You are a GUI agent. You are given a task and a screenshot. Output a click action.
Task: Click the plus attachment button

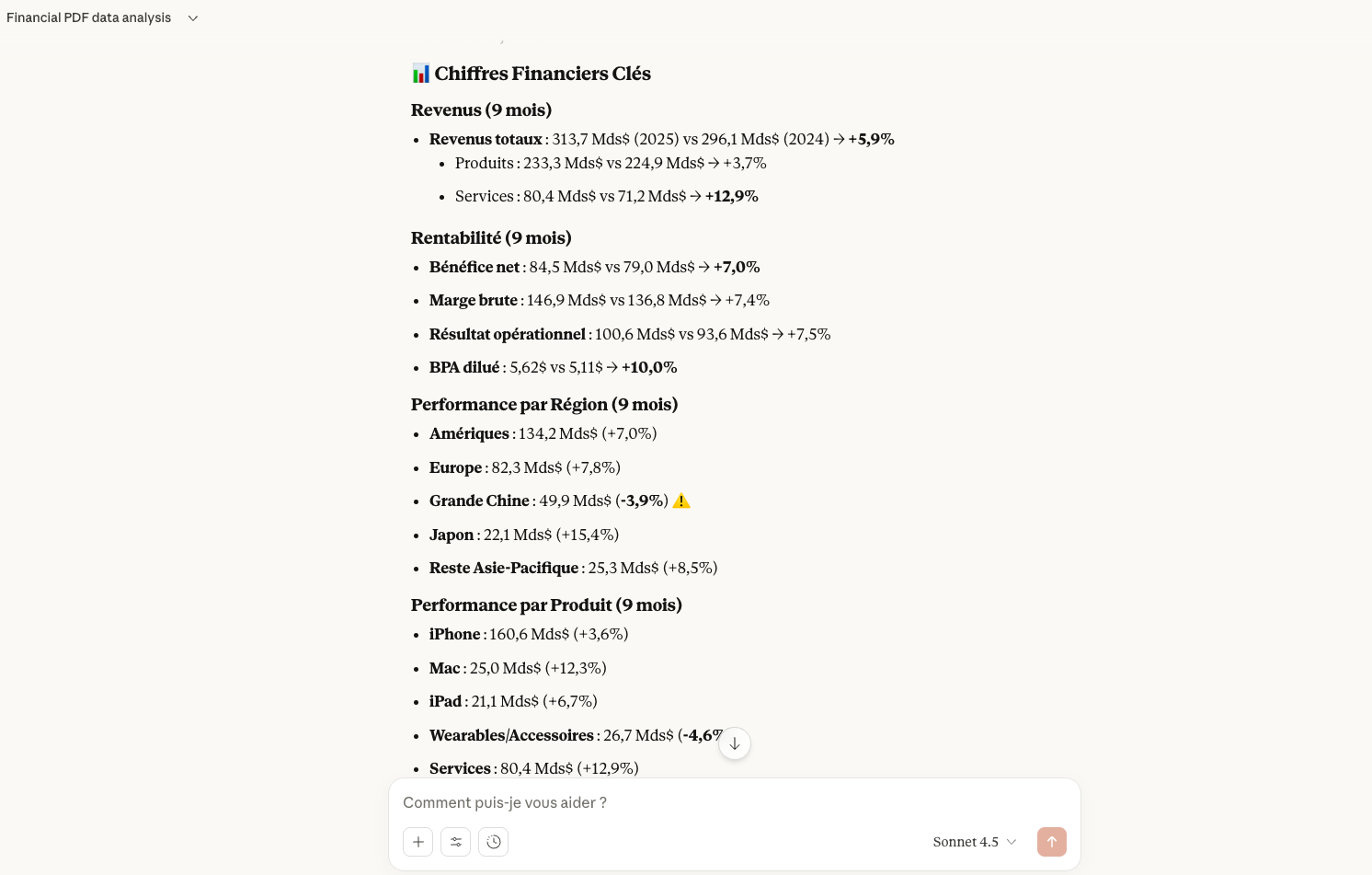417,842
